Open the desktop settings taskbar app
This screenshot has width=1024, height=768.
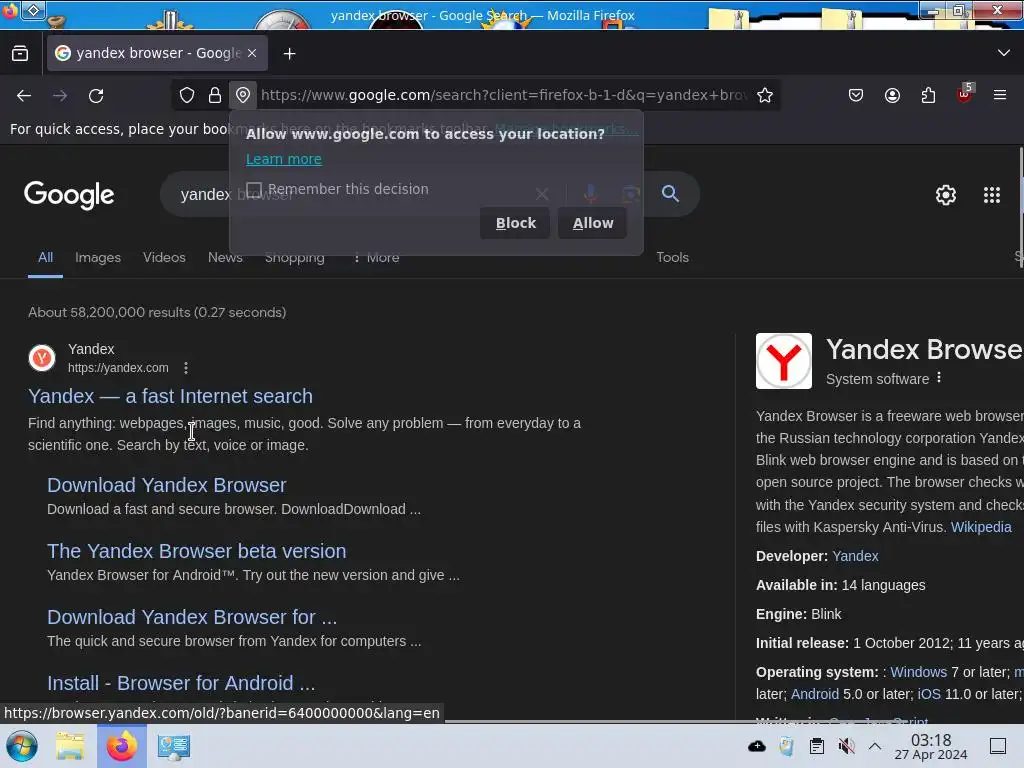tap(174, 746)
